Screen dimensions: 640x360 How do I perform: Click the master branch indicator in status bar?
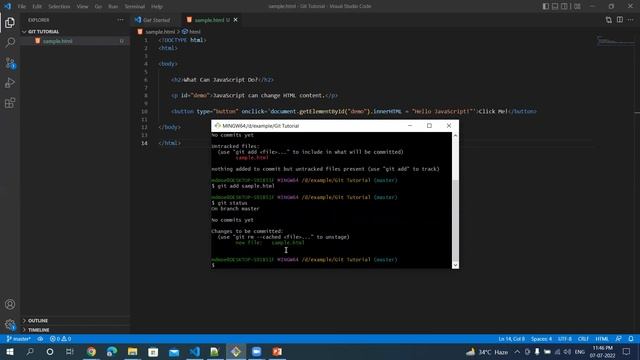18,339
